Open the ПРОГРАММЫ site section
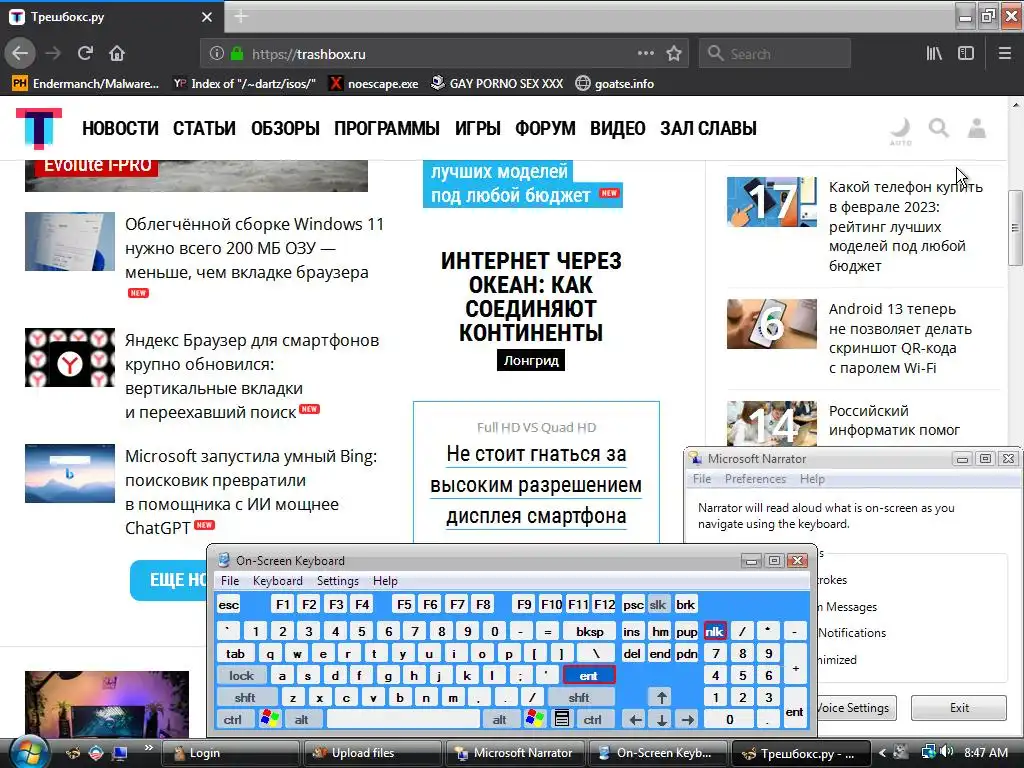This screenshot has width=1024, height=768. tap(387, 128)
